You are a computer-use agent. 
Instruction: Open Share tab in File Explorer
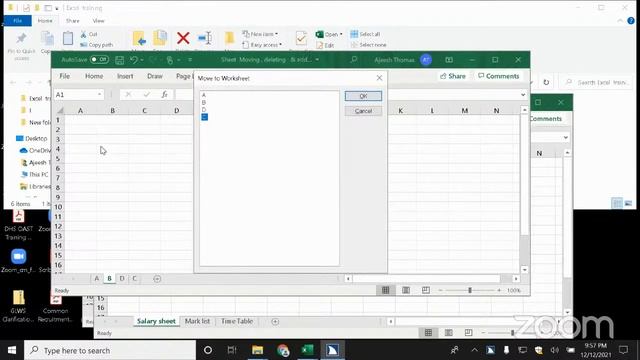73,21
